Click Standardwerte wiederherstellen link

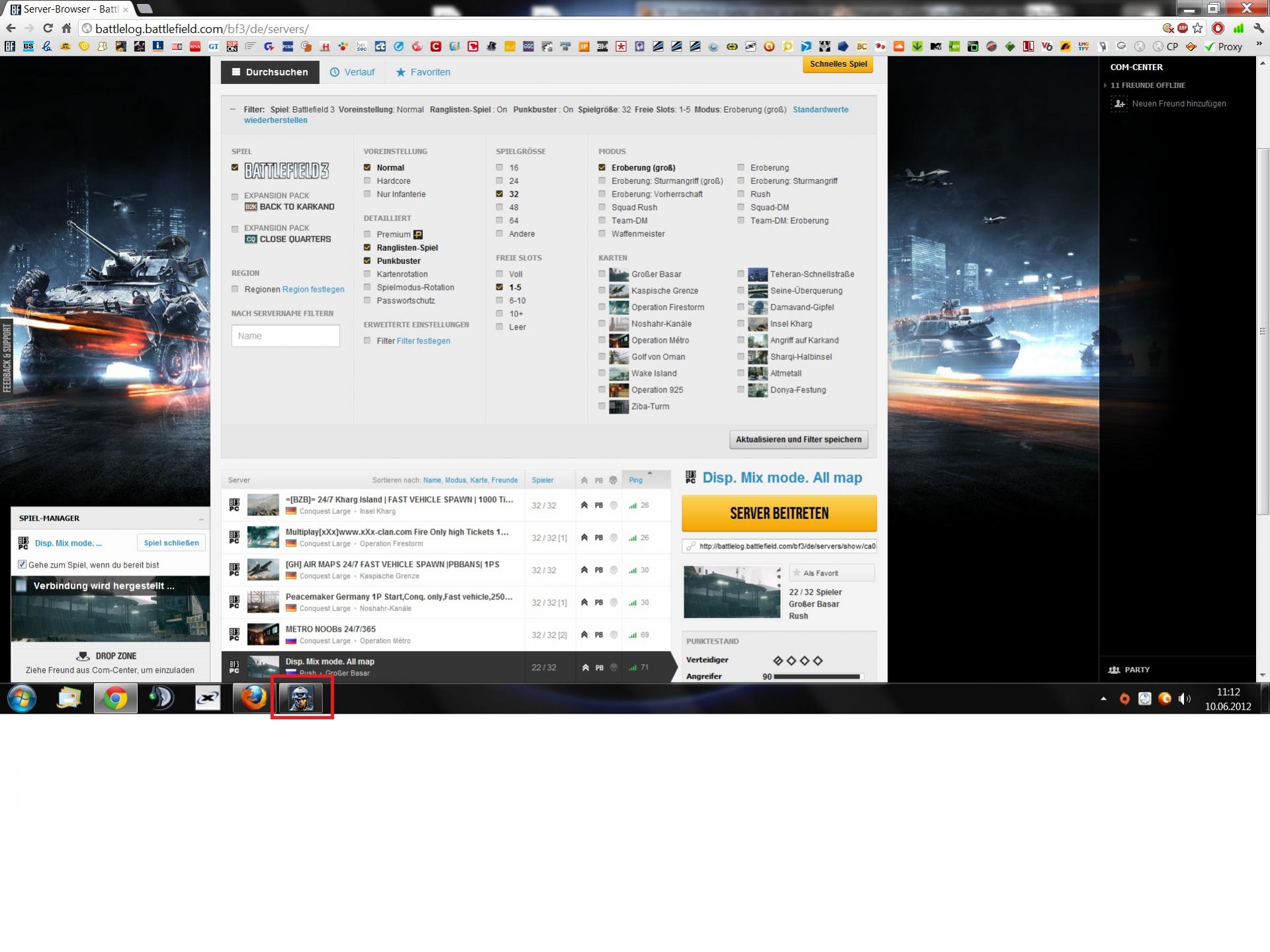click(x=547, y=114)
